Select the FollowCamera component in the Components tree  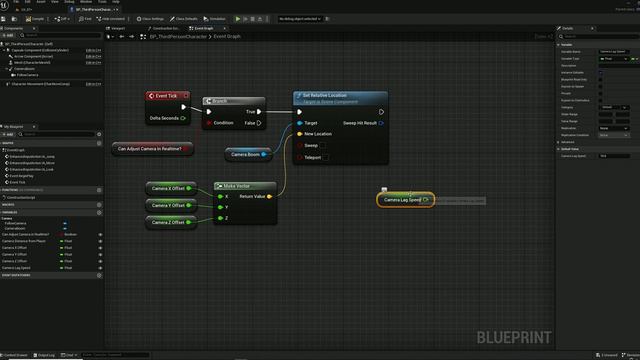[x=28, y=75]
